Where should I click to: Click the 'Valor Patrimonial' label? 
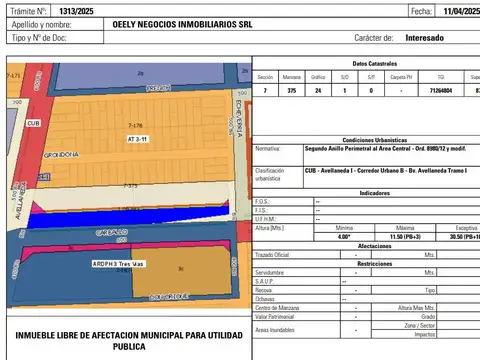[x=274, y=317]
